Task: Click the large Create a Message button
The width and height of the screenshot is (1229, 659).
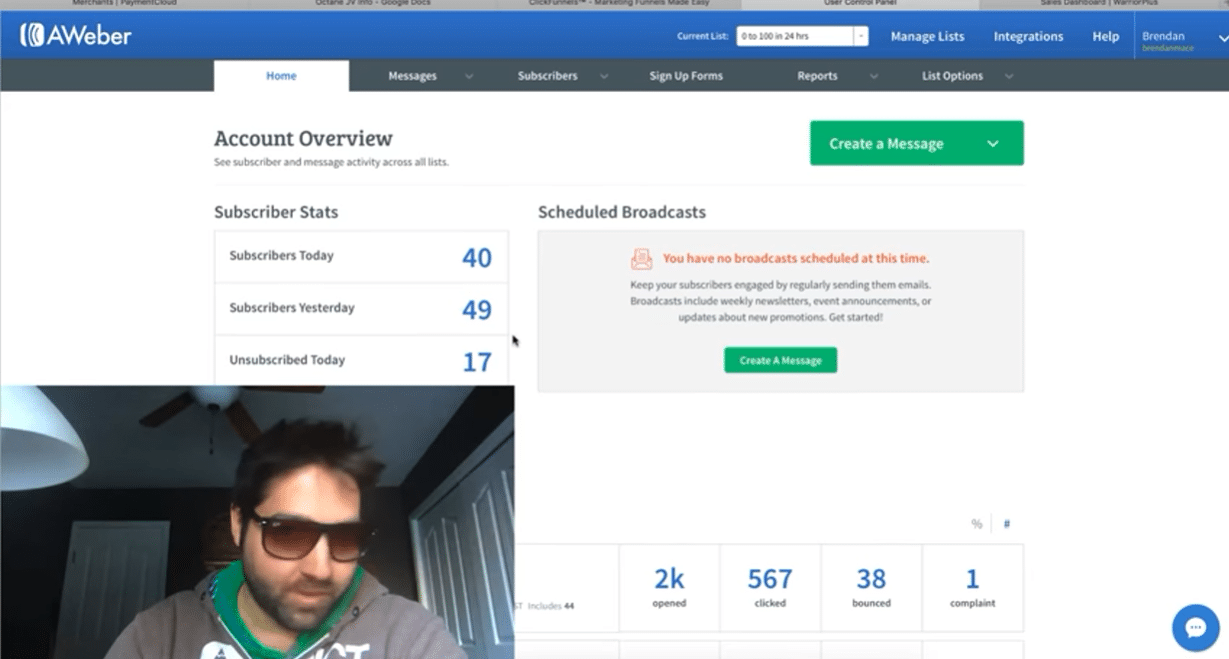Action: pos(916,143)
